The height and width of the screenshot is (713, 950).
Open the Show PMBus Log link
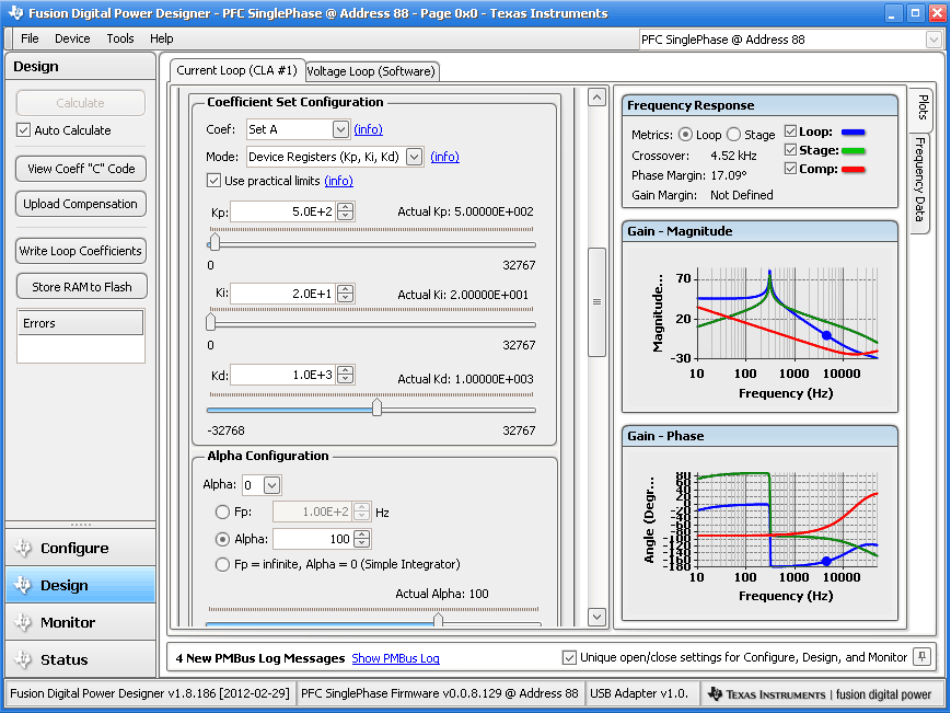[395, 658]
